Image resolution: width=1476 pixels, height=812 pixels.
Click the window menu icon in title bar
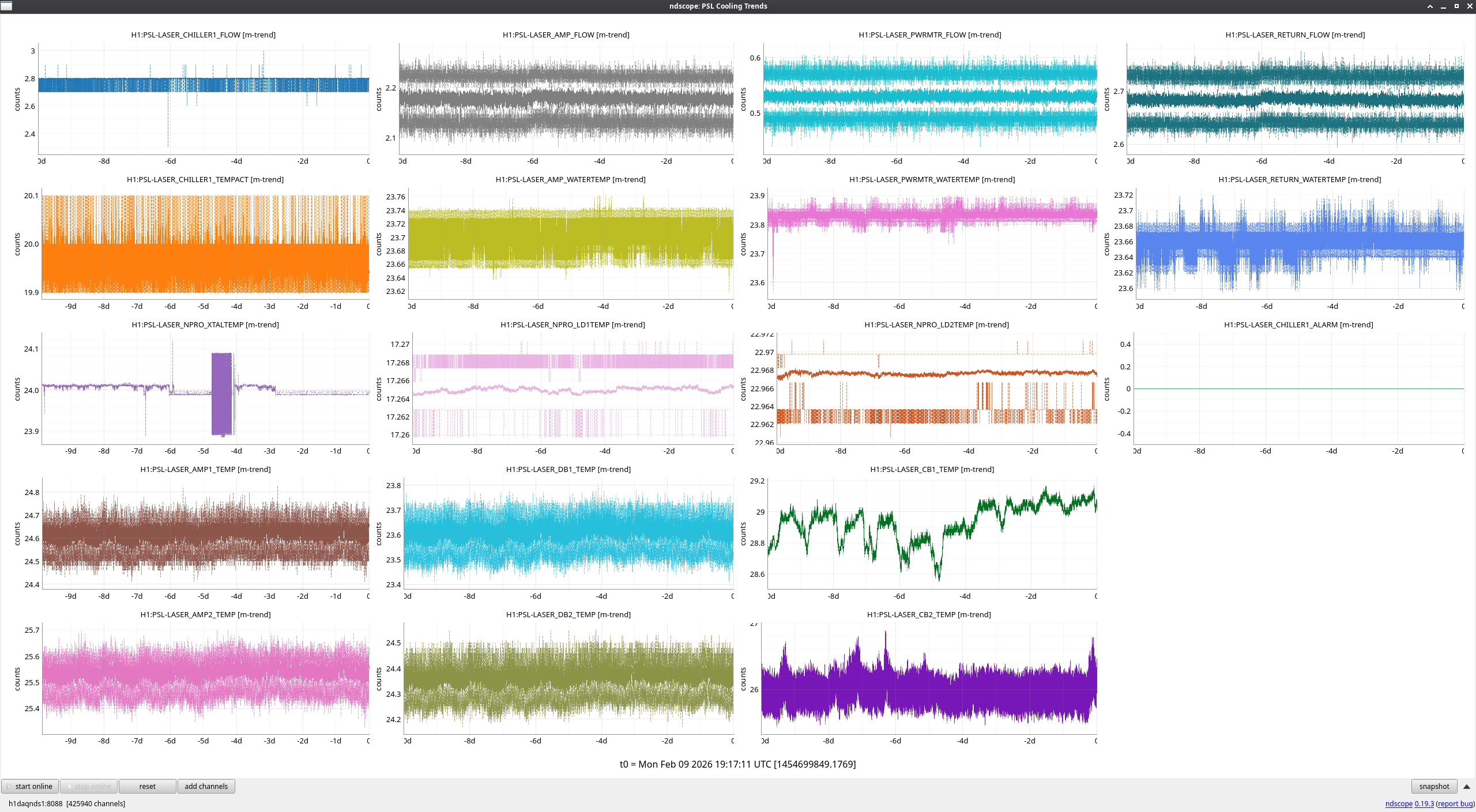[x=6, y=6]
